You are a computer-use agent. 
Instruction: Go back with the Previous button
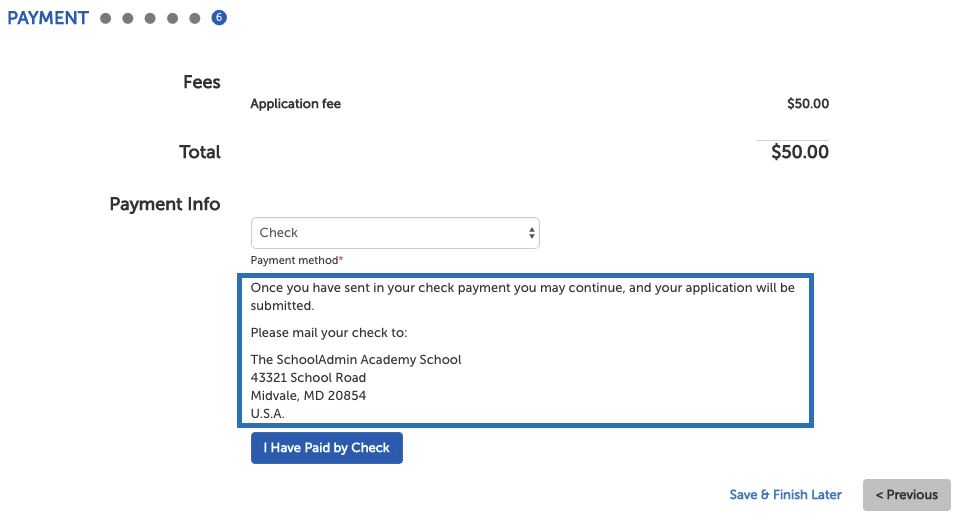pos(907,495)
